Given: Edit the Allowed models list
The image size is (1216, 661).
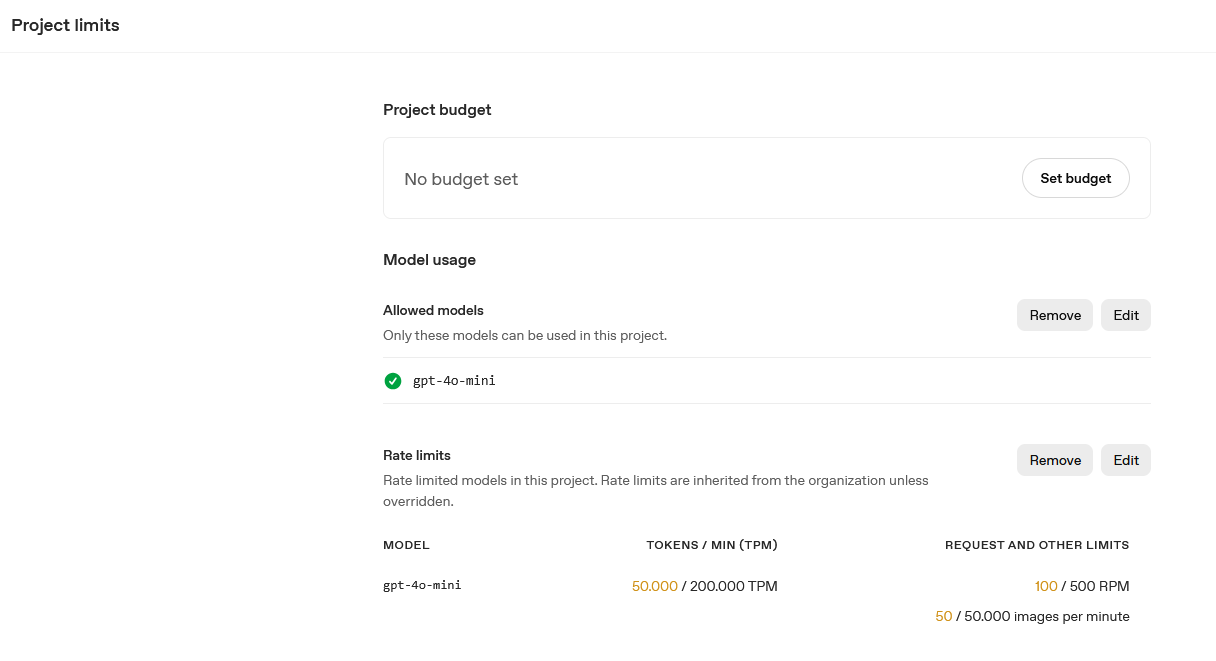Looking at the screenshot, I should [x=1126, y=315].
